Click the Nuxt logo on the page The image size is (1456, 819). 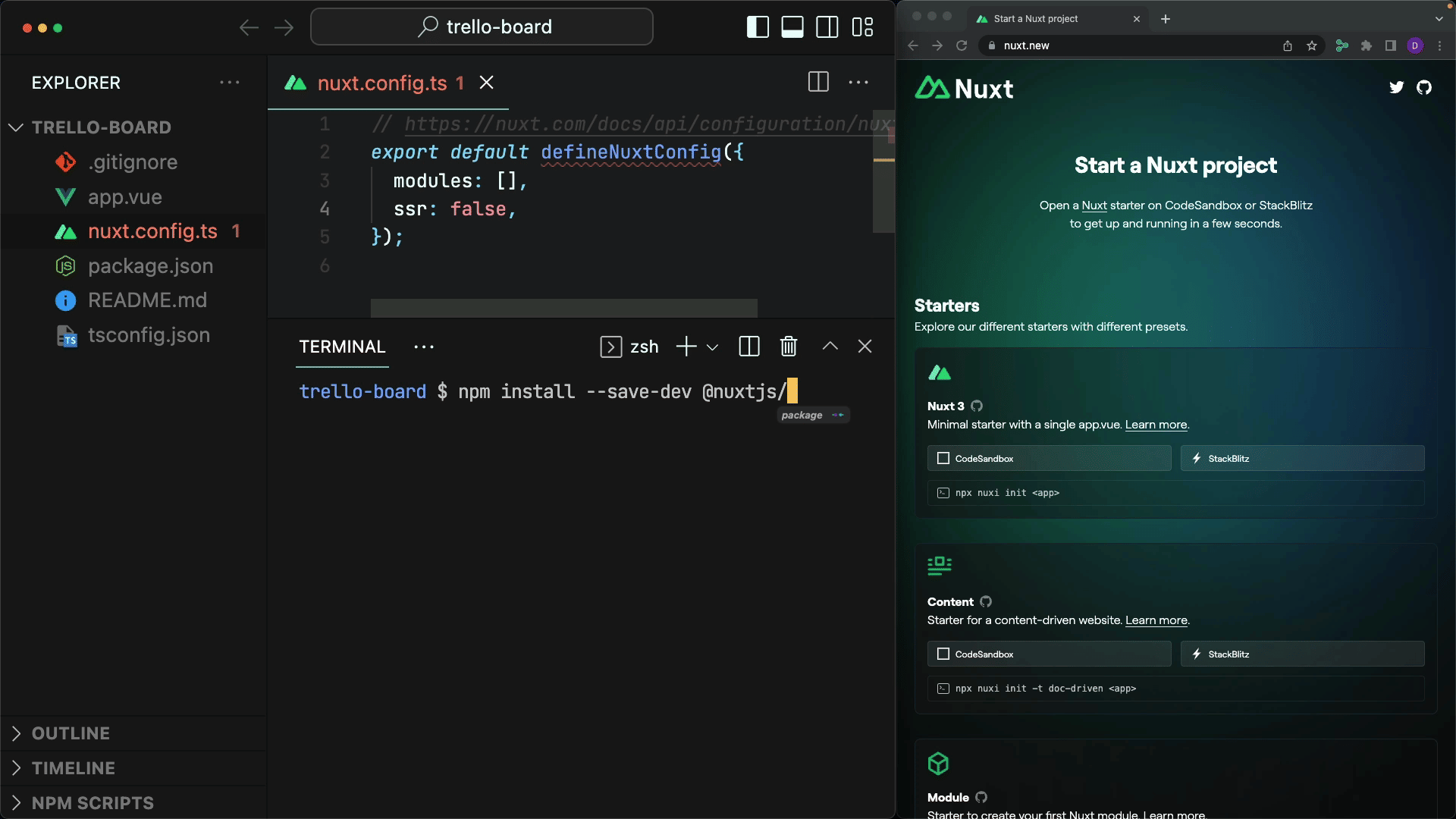pos(964,89)
